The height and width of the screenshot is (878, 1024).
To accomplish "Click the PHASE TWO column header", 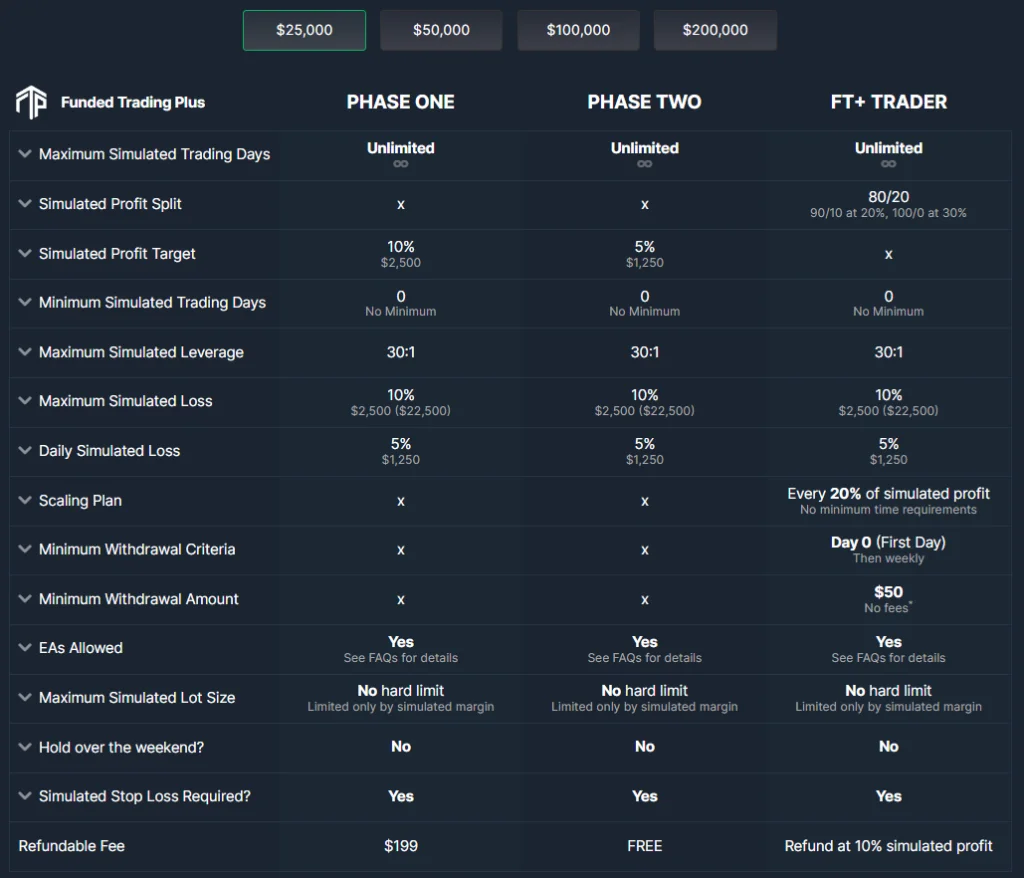I will point(645,102).
